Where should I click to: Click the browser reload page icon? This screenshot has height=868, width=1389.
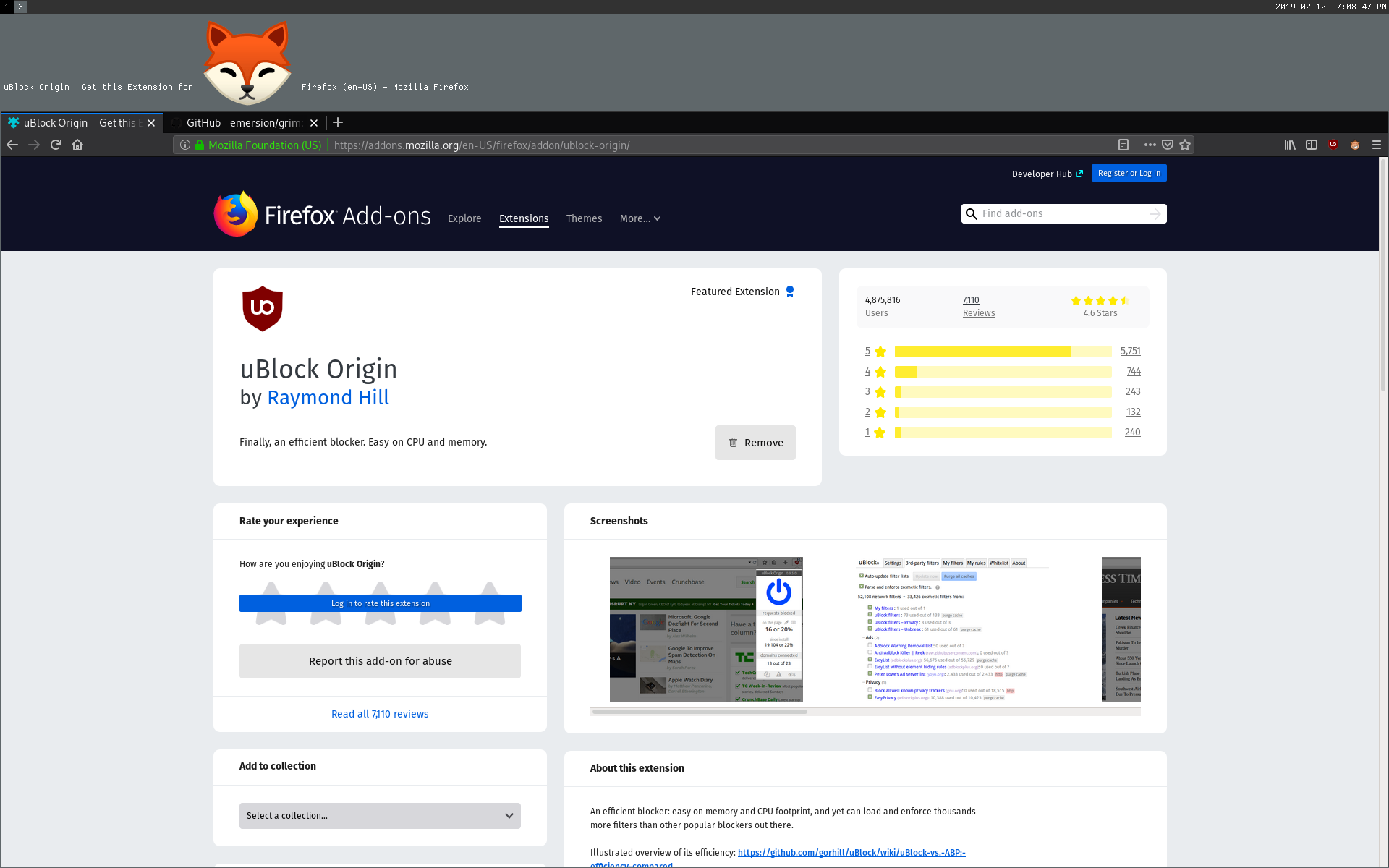point(56,145)
